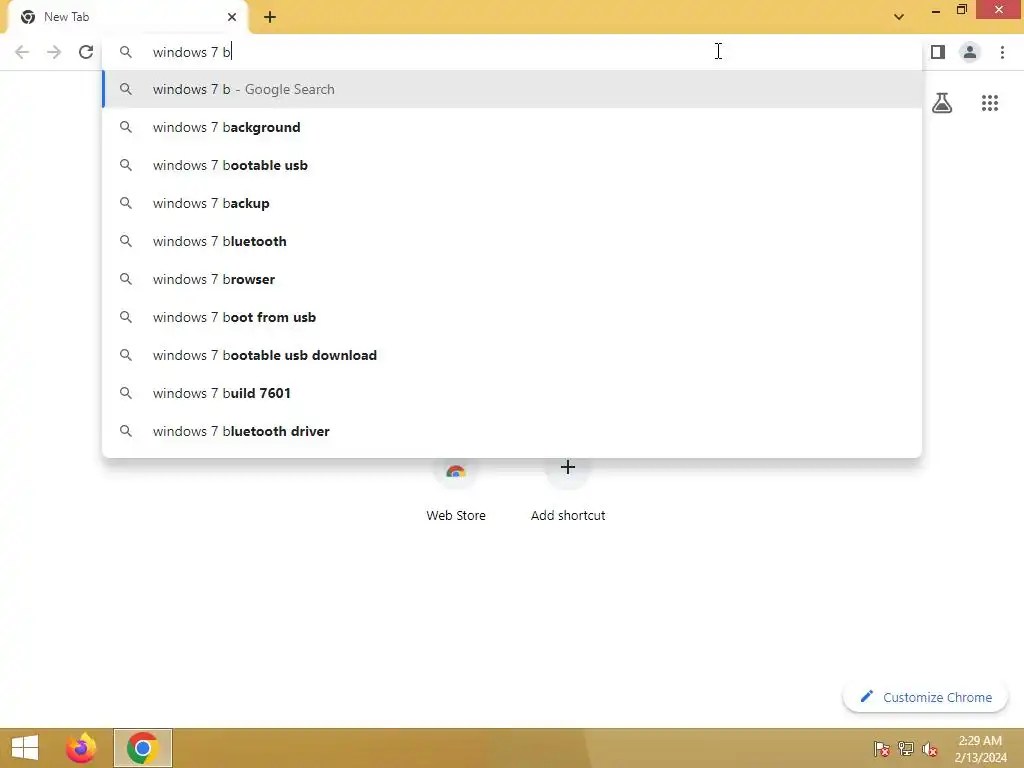Select 'windows 7 build 7601' suggestion
1024x768 pixels.
(512, 392)
